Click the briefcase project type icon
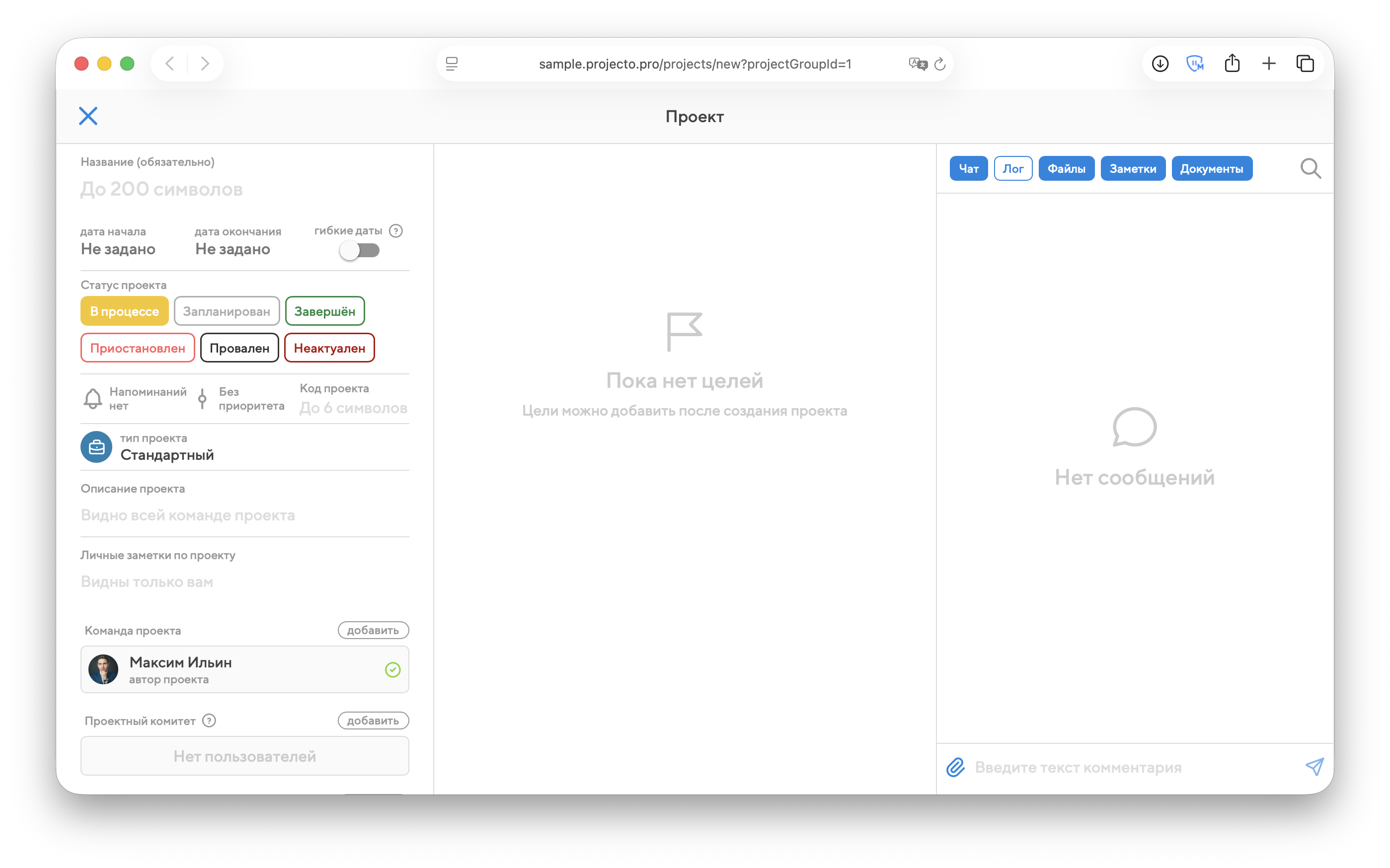Viewport: 1390px width, 868px height. (96, 446)
